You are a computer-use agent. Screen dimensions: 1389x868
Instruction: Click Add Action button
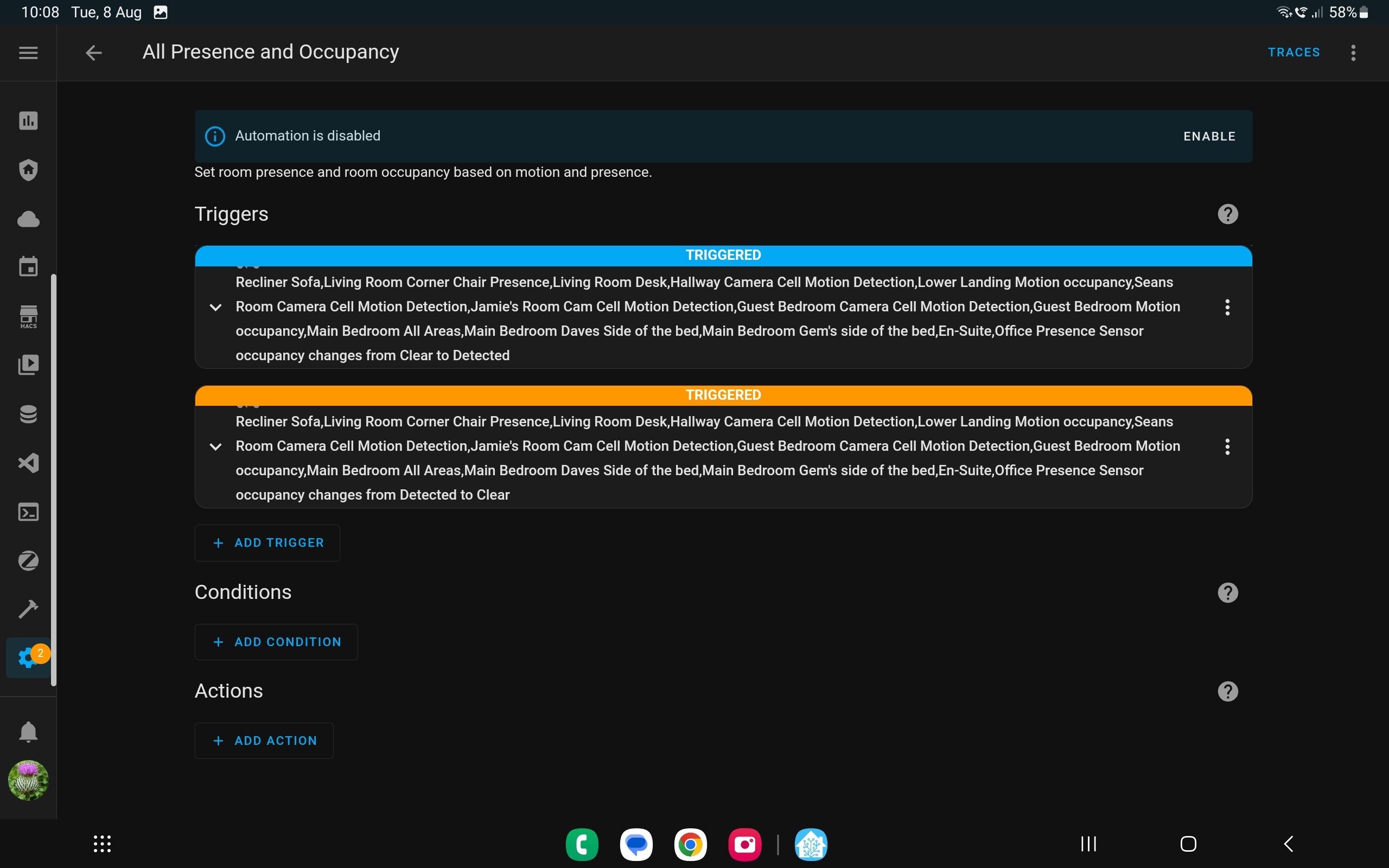(264, 741)
